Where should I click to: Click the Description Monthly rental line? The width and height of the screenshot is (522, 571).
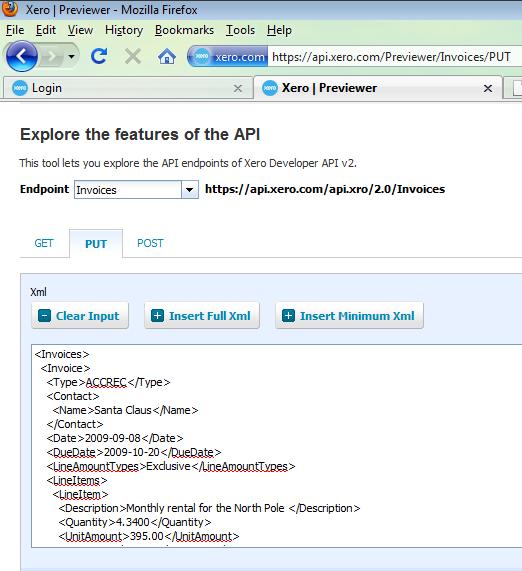click(x=209, y=508)
